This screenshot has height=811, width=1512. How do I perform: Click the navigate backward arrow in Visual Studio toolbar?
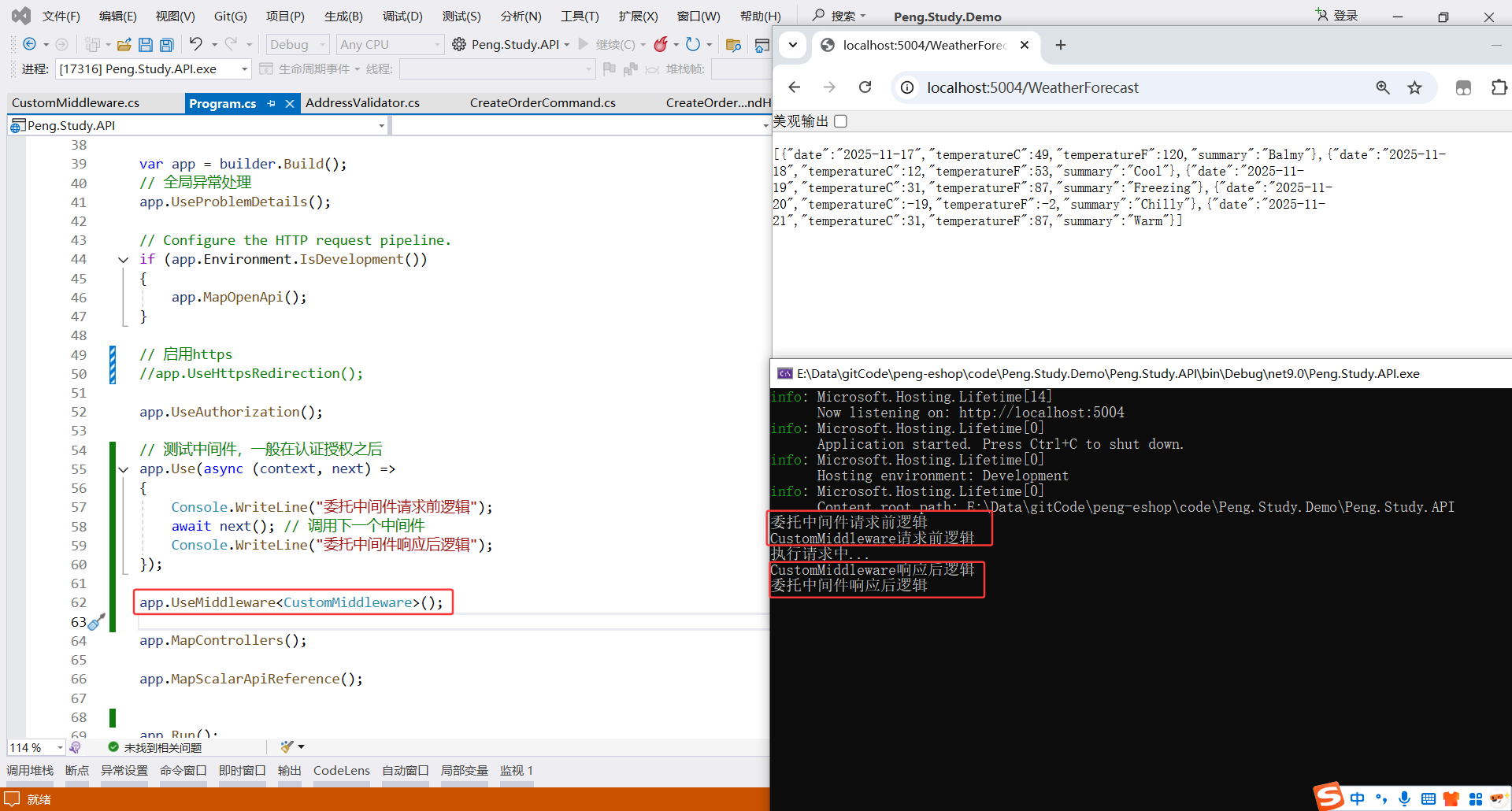tap(30, 45)
